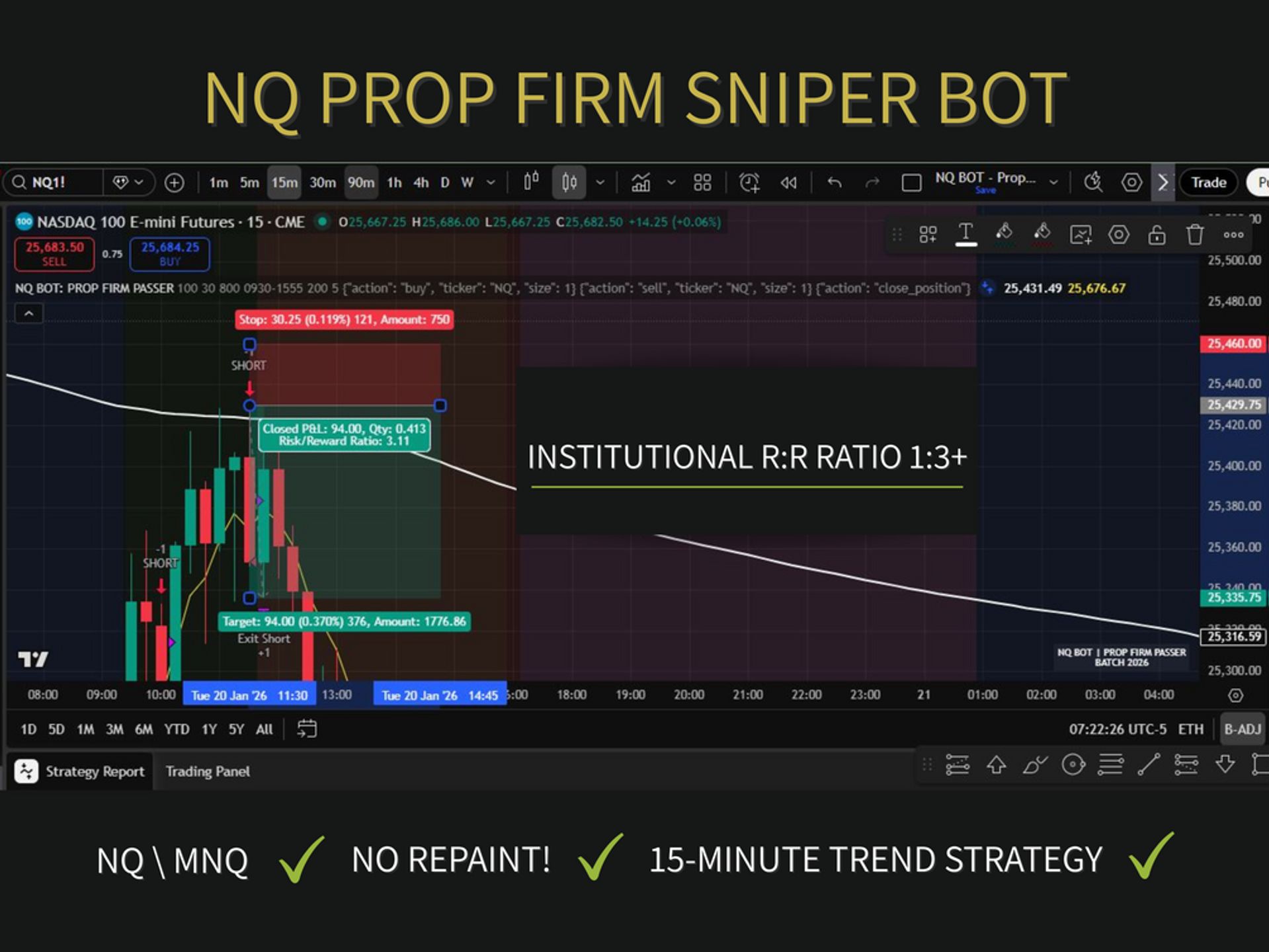Image resolution: width=1269 pixels, height=952 pixels.
Task: Open the Trading Panel tab
Action: pyautogui.click(x=208, y=772)
